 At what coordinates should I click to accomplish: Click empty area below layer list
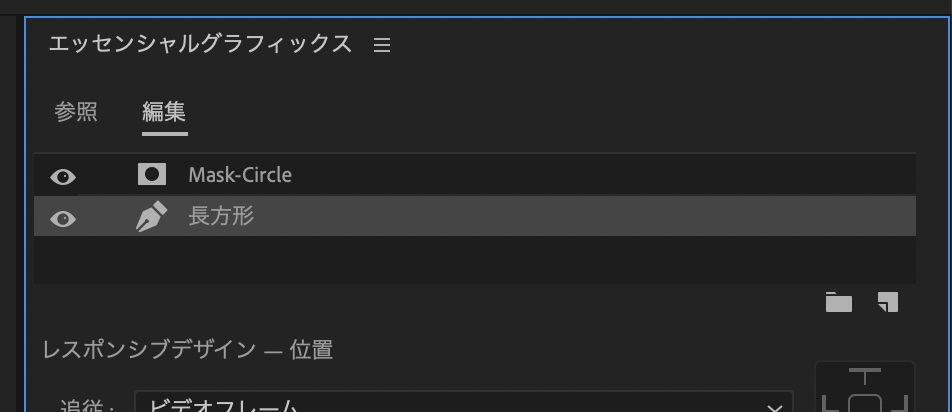pos(474,260)
